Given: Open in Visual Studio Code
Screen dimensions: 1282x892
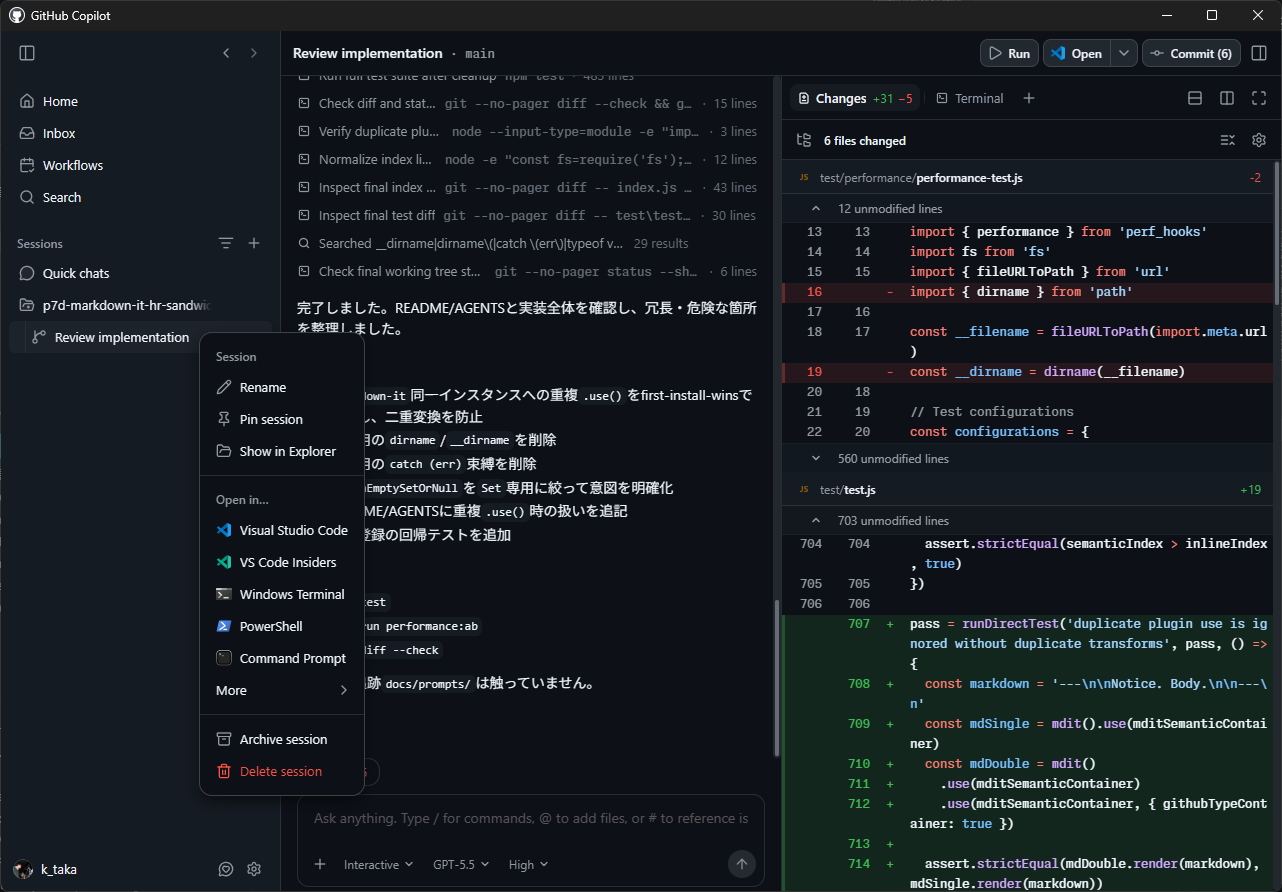Looking at the screenshot, I should click(x=282, y=530).
